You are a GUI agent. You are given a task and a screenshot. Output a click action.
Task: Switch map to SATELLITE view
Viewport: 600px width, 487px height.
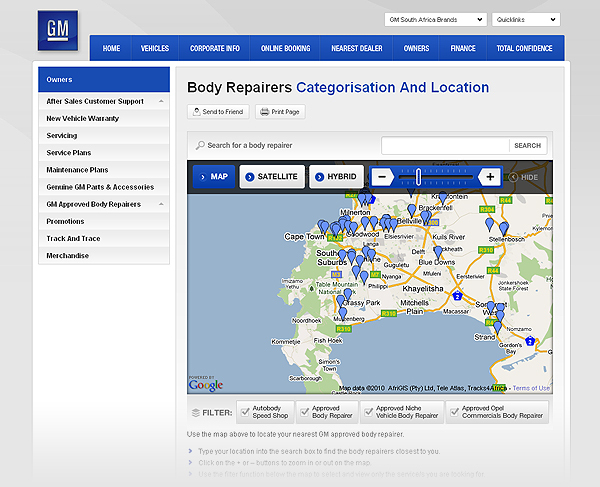pos(272,177)
